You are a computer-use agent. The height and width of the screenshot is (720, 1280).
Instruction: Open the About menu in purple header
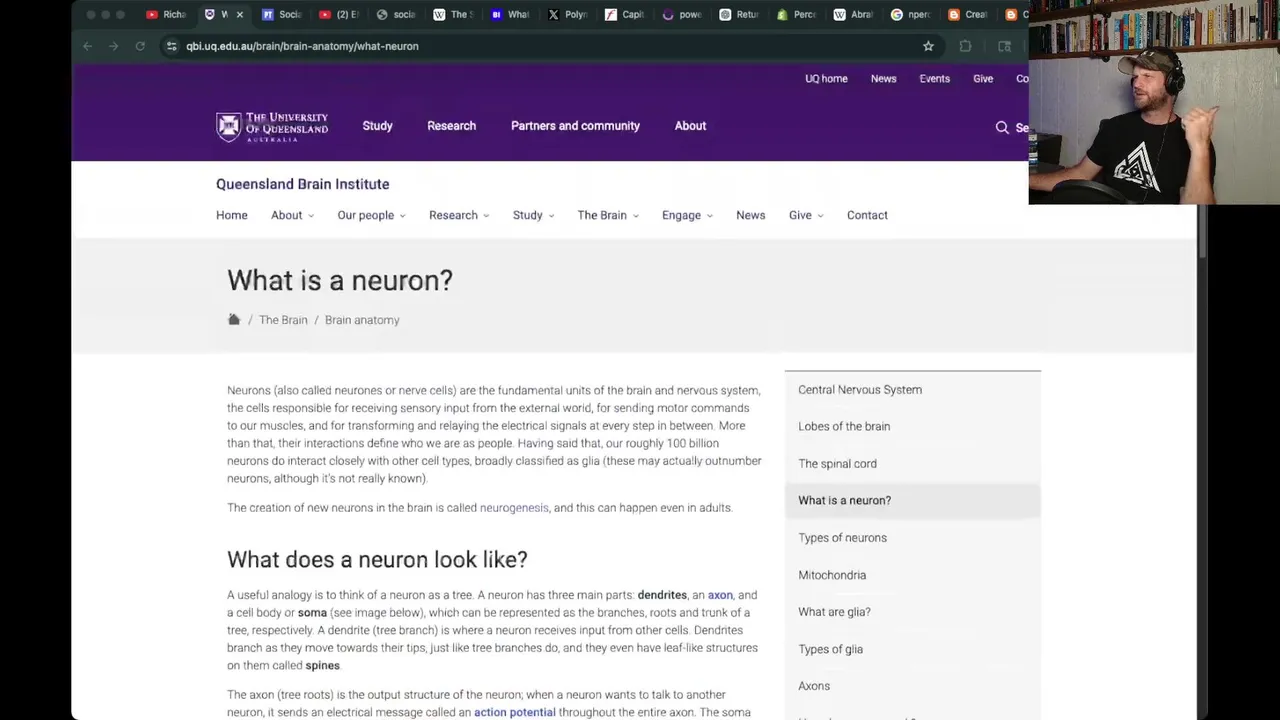[x=690, y=126]
